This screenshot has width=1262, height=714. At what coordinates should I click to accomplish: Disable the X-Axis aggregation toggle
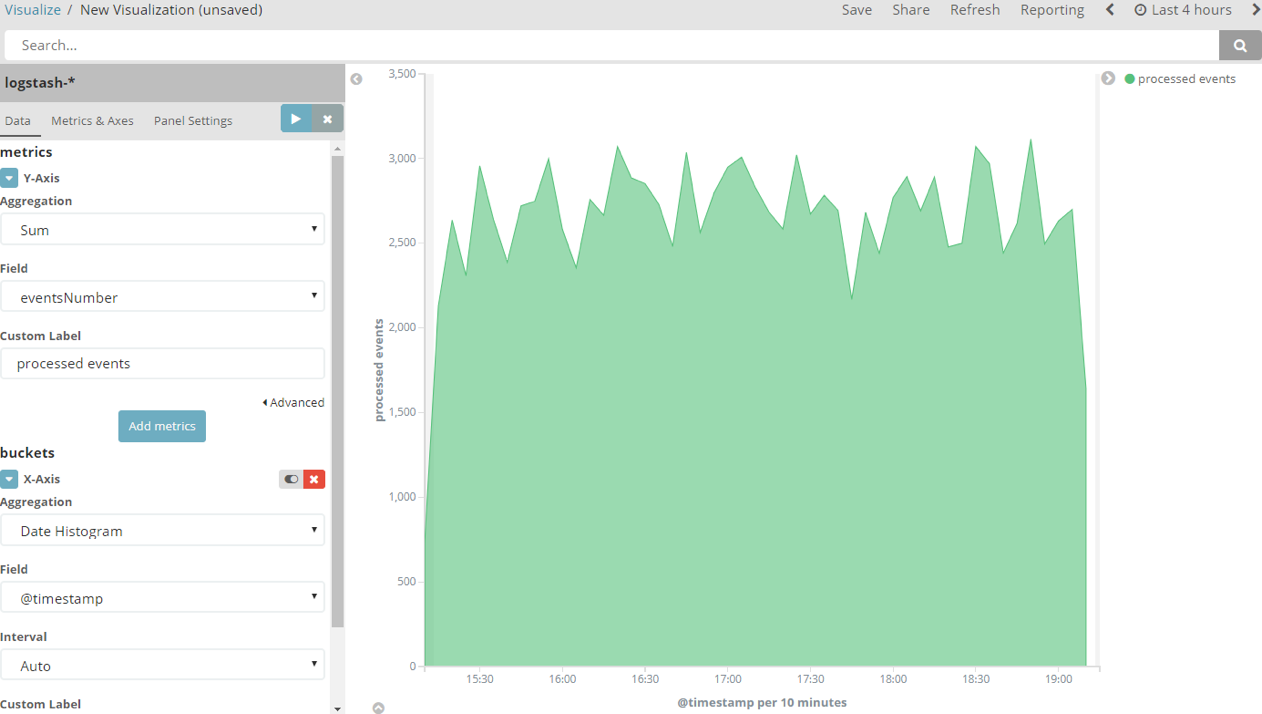tap(291, 479)
